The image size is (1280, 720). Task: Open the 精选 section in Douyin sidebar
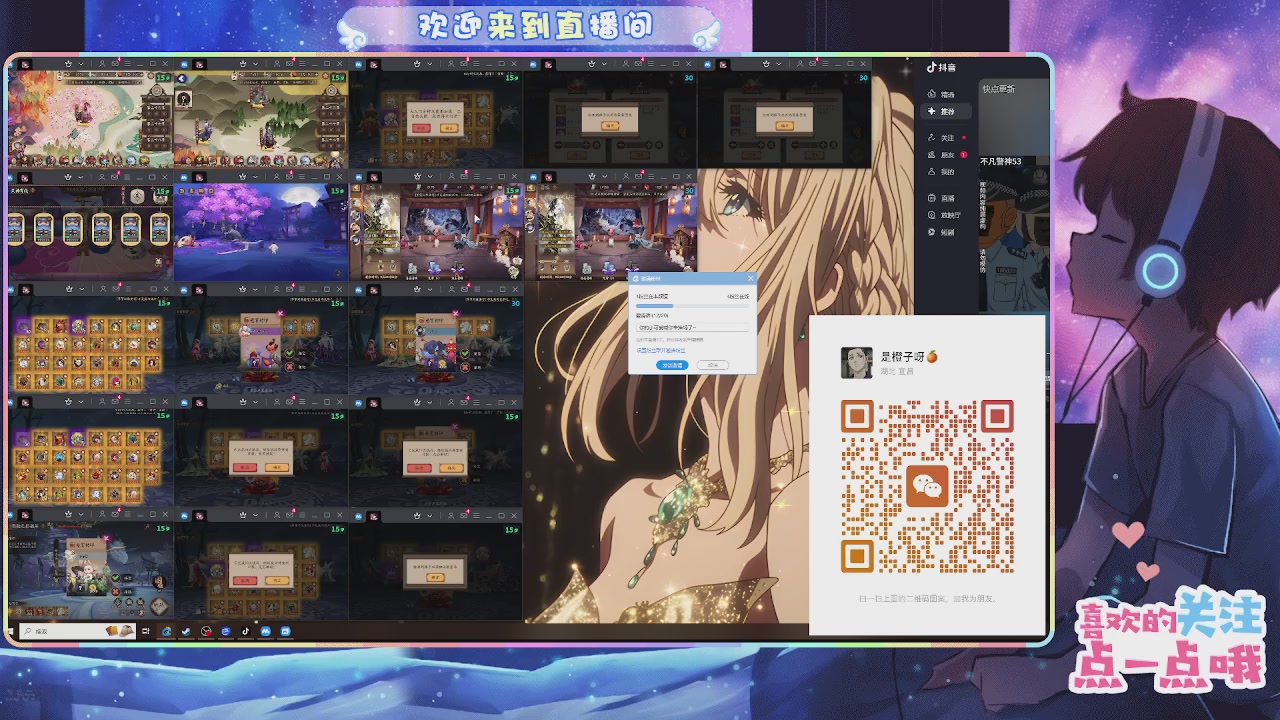click(941, 95)
